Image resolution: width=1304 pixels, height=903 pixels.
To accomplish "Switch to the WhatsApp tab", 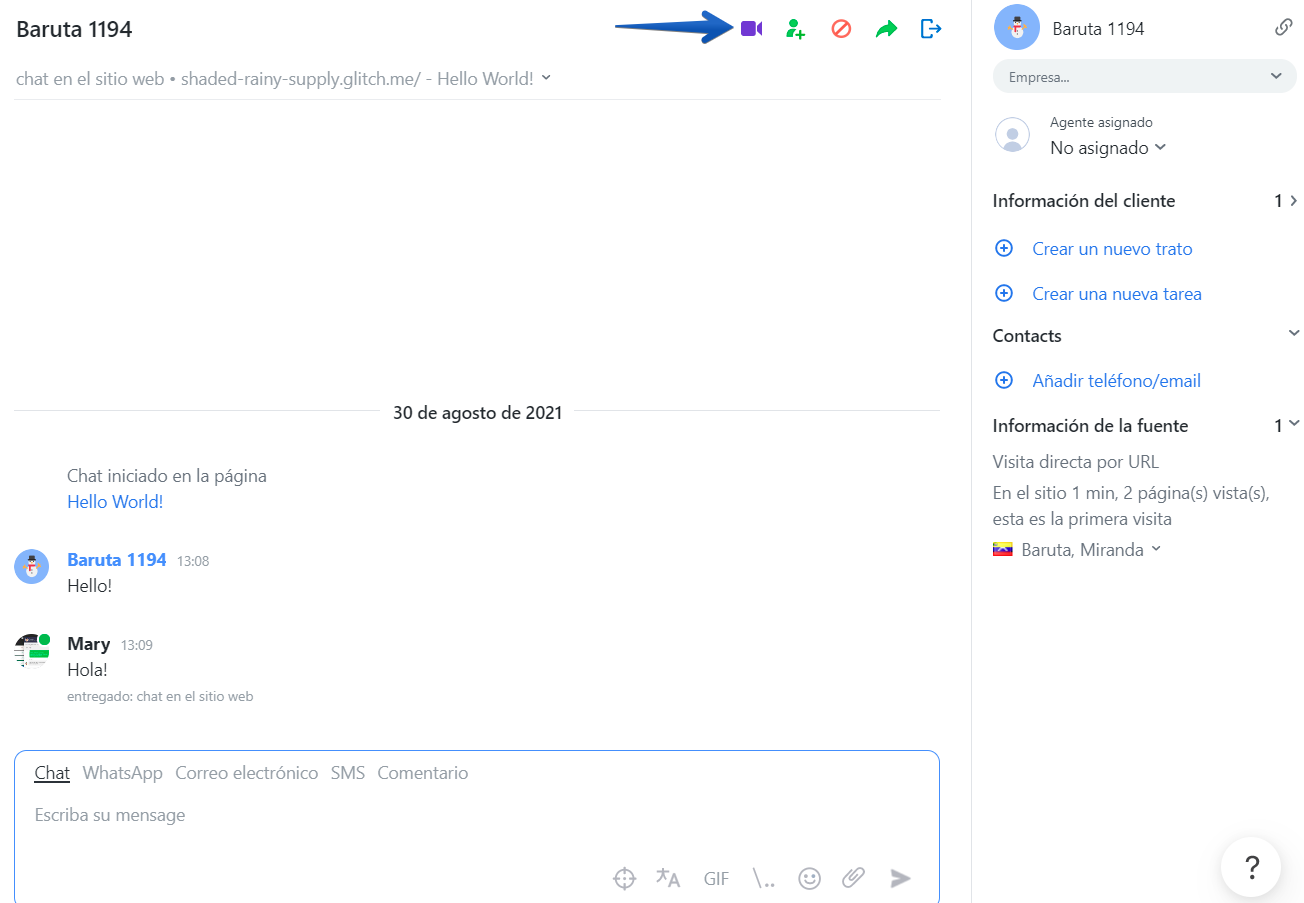I will point(123,773).
